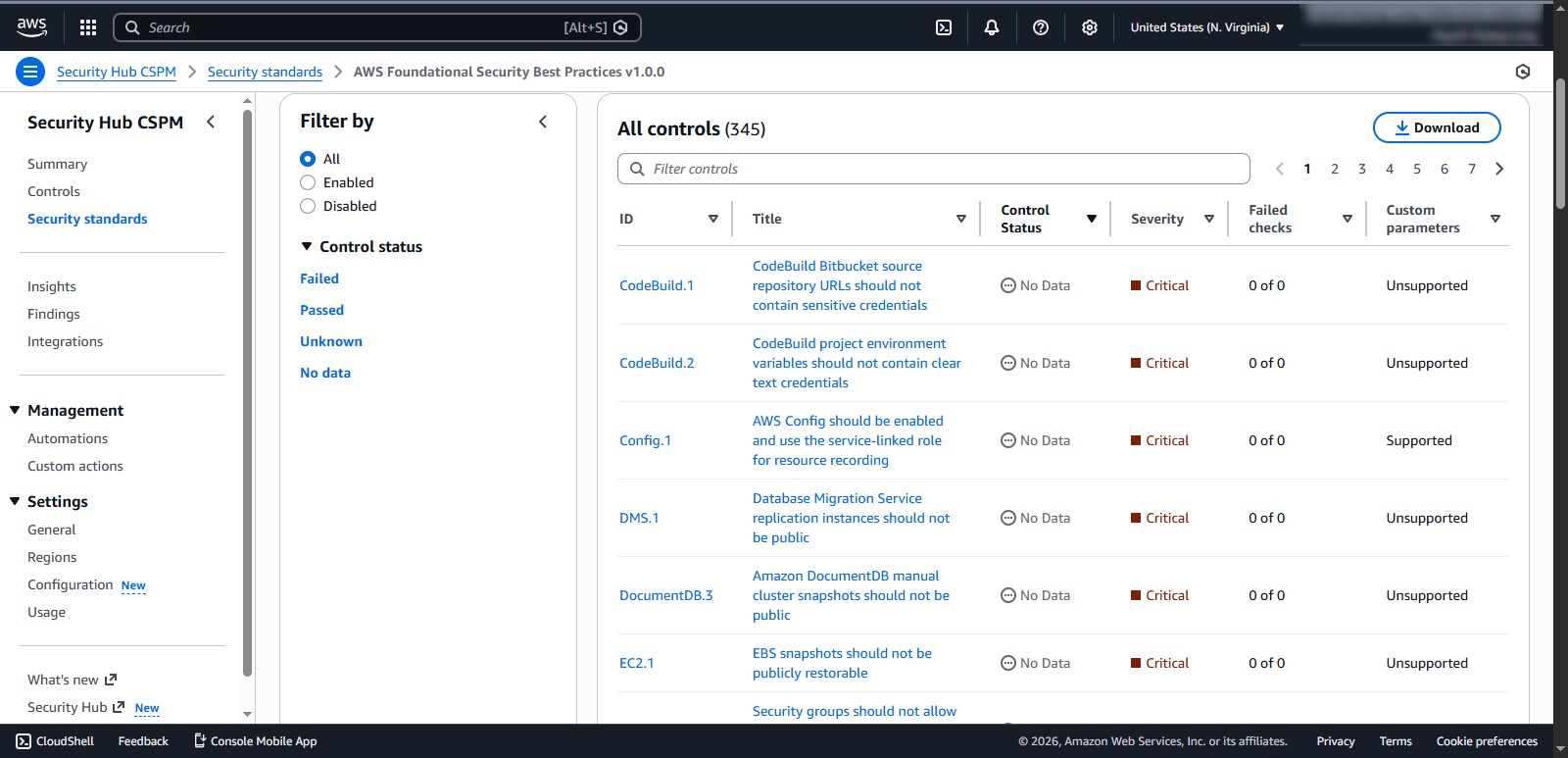Screen dimensions: 1568x758
Task: Toggle the hamburger navigation menu
Action: click(30, 72)
